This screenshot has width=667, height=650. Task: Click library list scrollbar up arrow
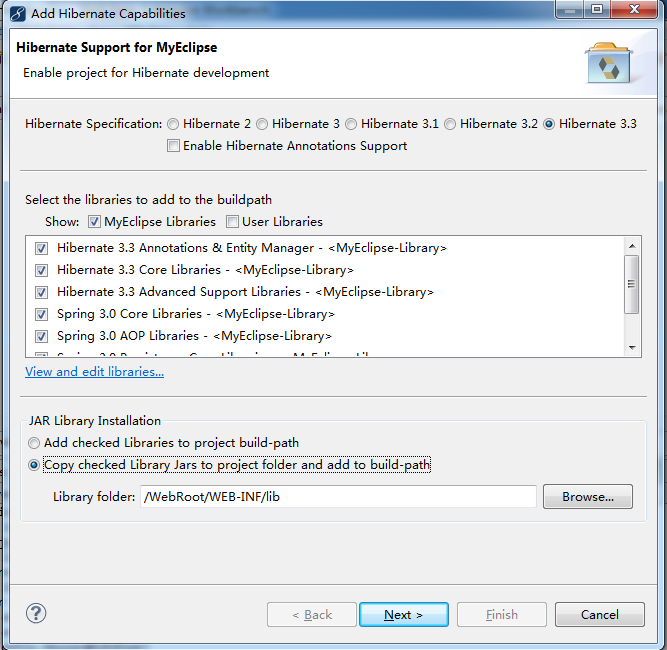[x=632, y=246]
